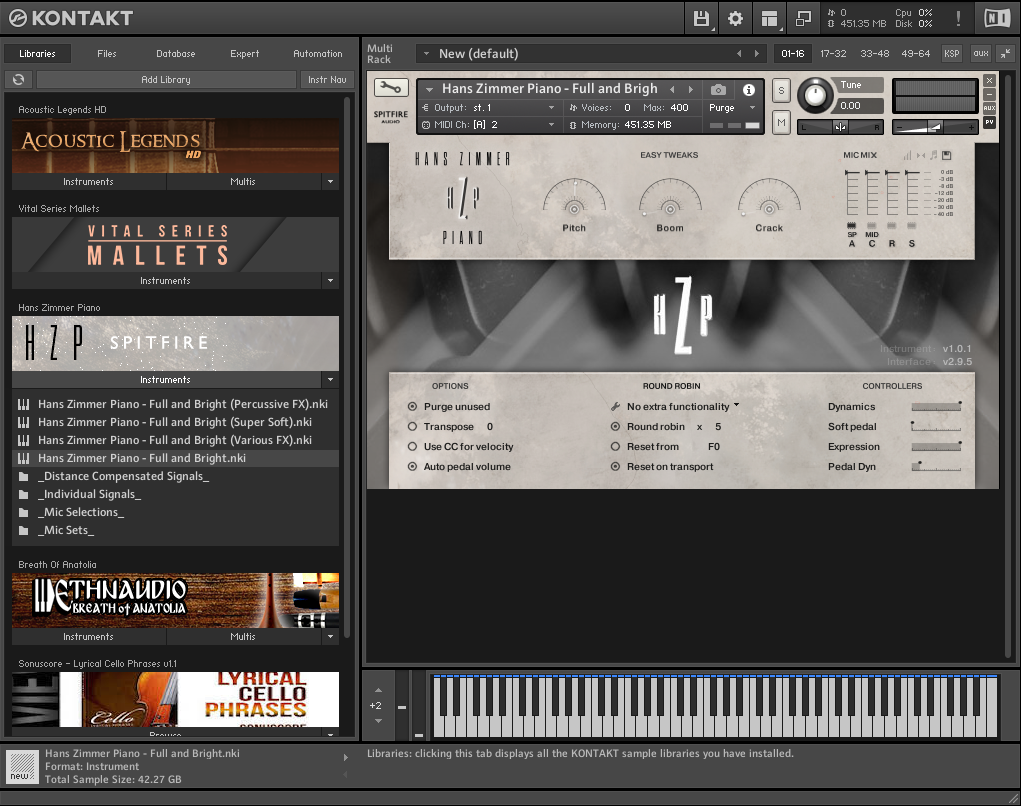Toggle Auto pedal volume option
This screenshot has width=1021, height=806.
pos(412,467)
